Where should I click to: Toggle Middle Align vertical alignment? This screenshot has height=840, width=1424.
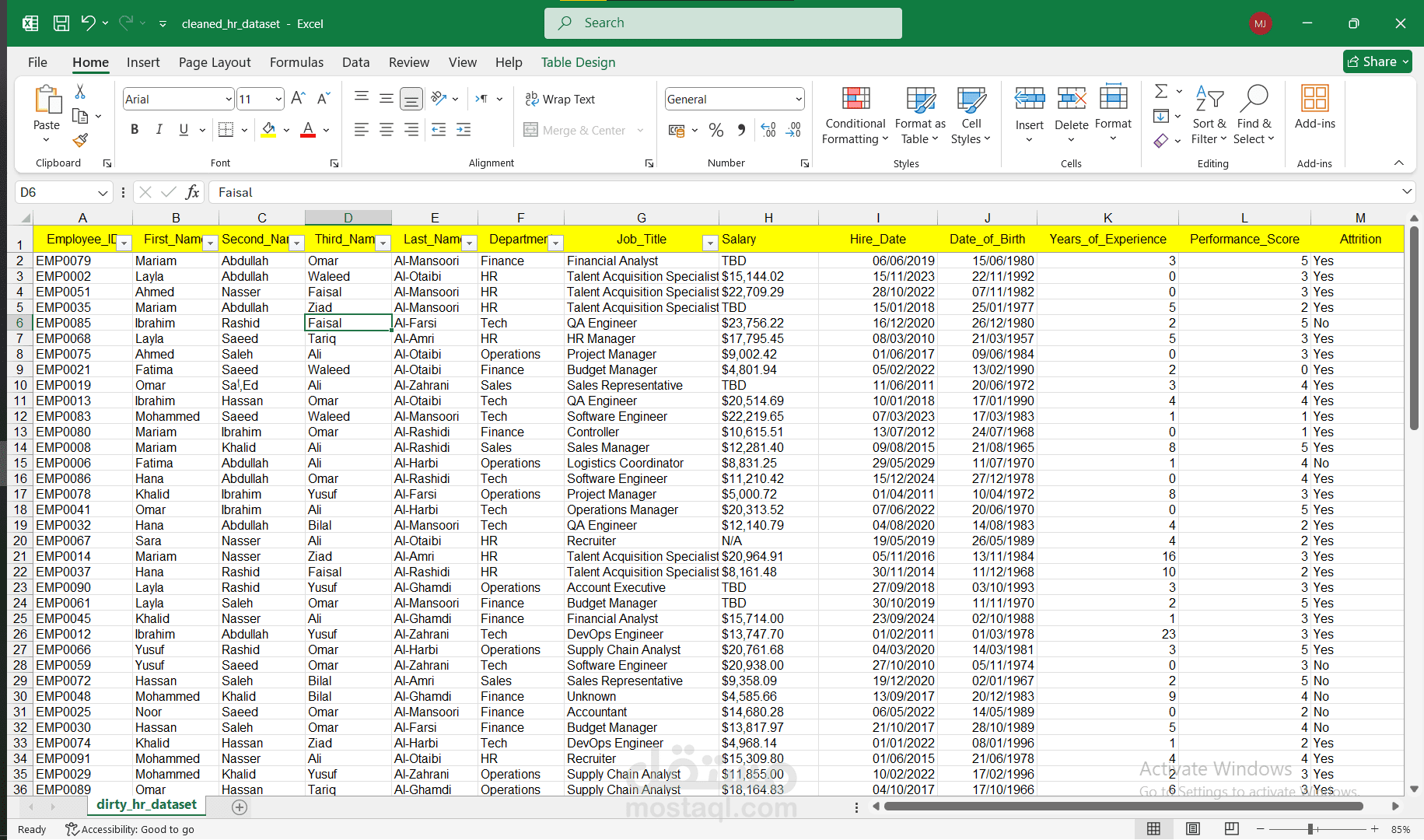coord(387,99)
